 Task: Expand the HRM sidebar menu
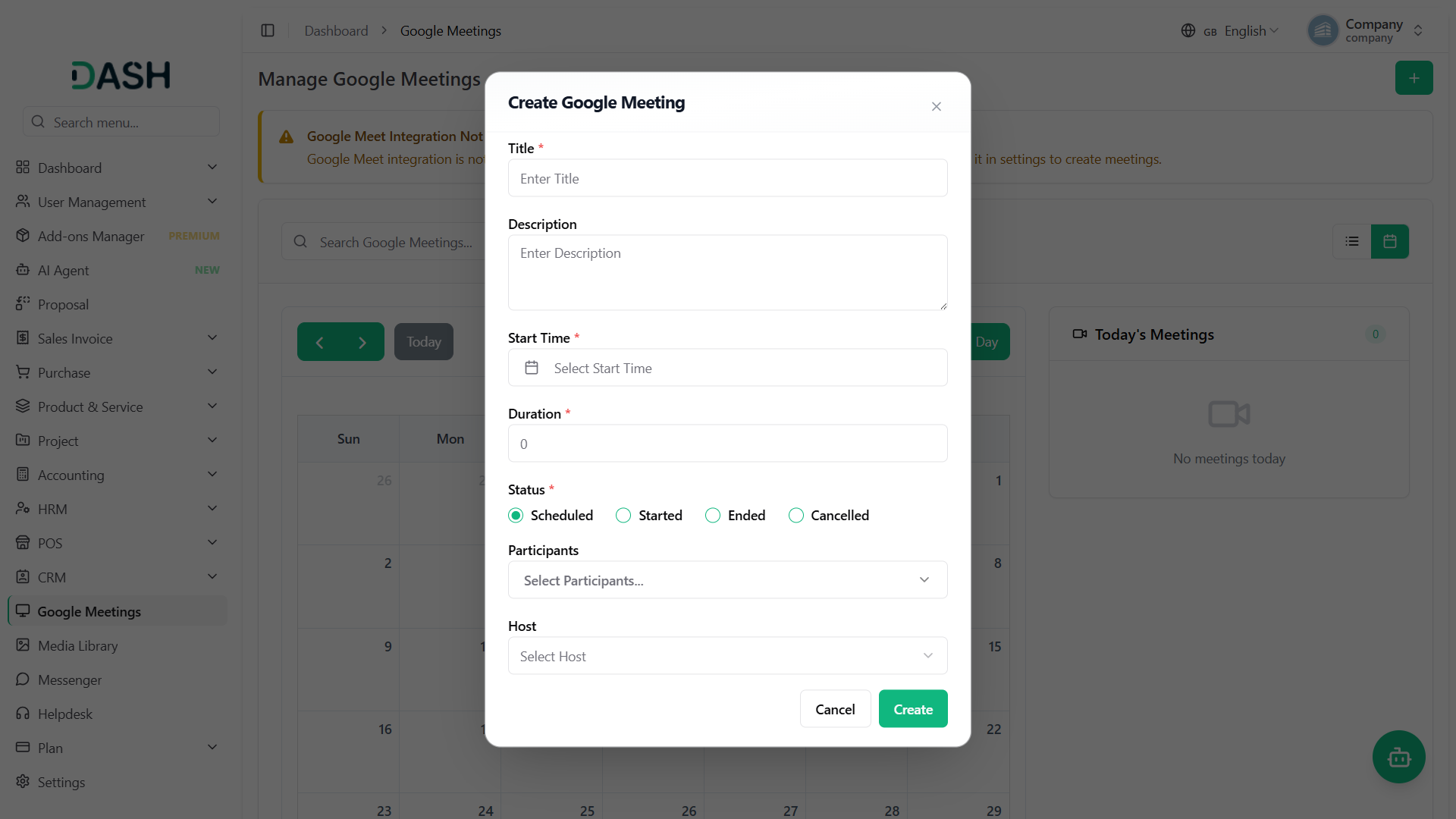[118, 509]
